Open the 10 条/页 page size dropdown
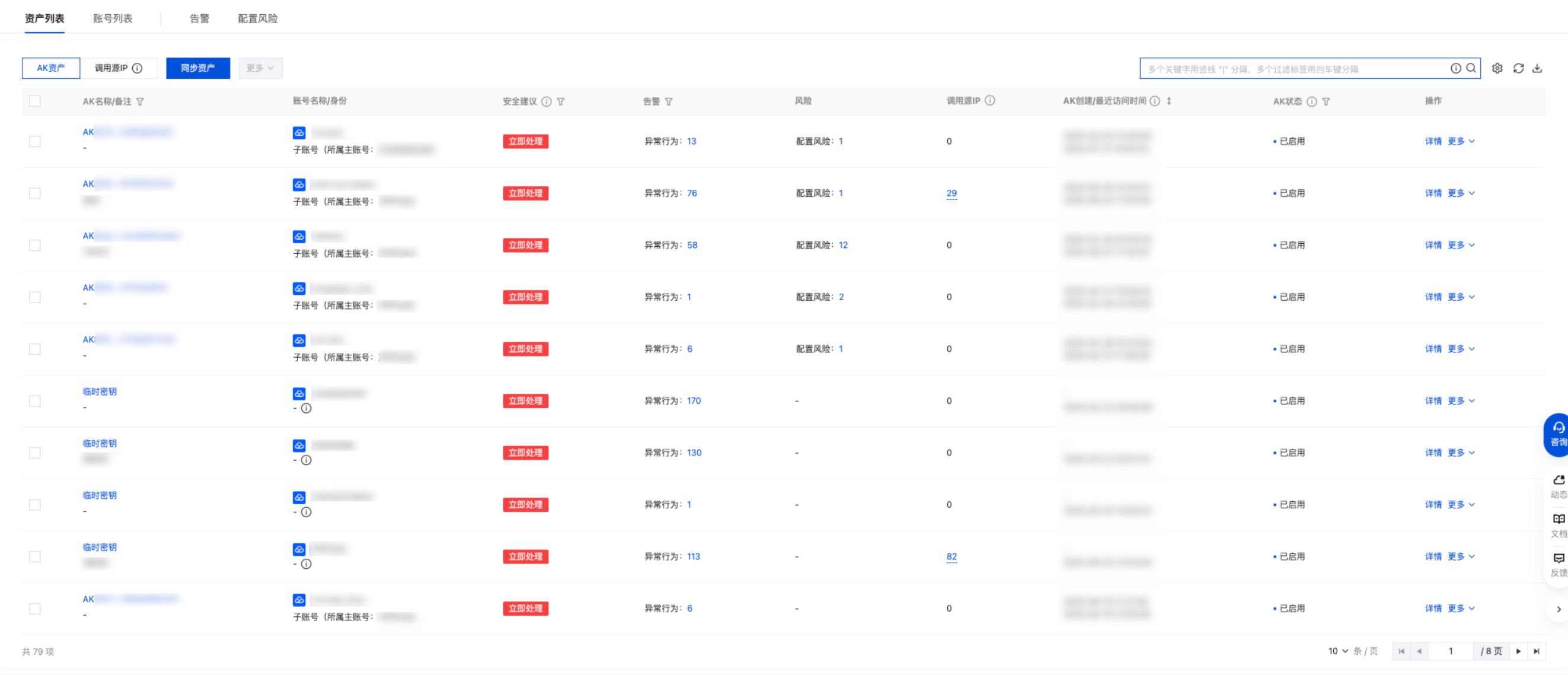Screen dimensions: 1568x675 (1338, 651)
